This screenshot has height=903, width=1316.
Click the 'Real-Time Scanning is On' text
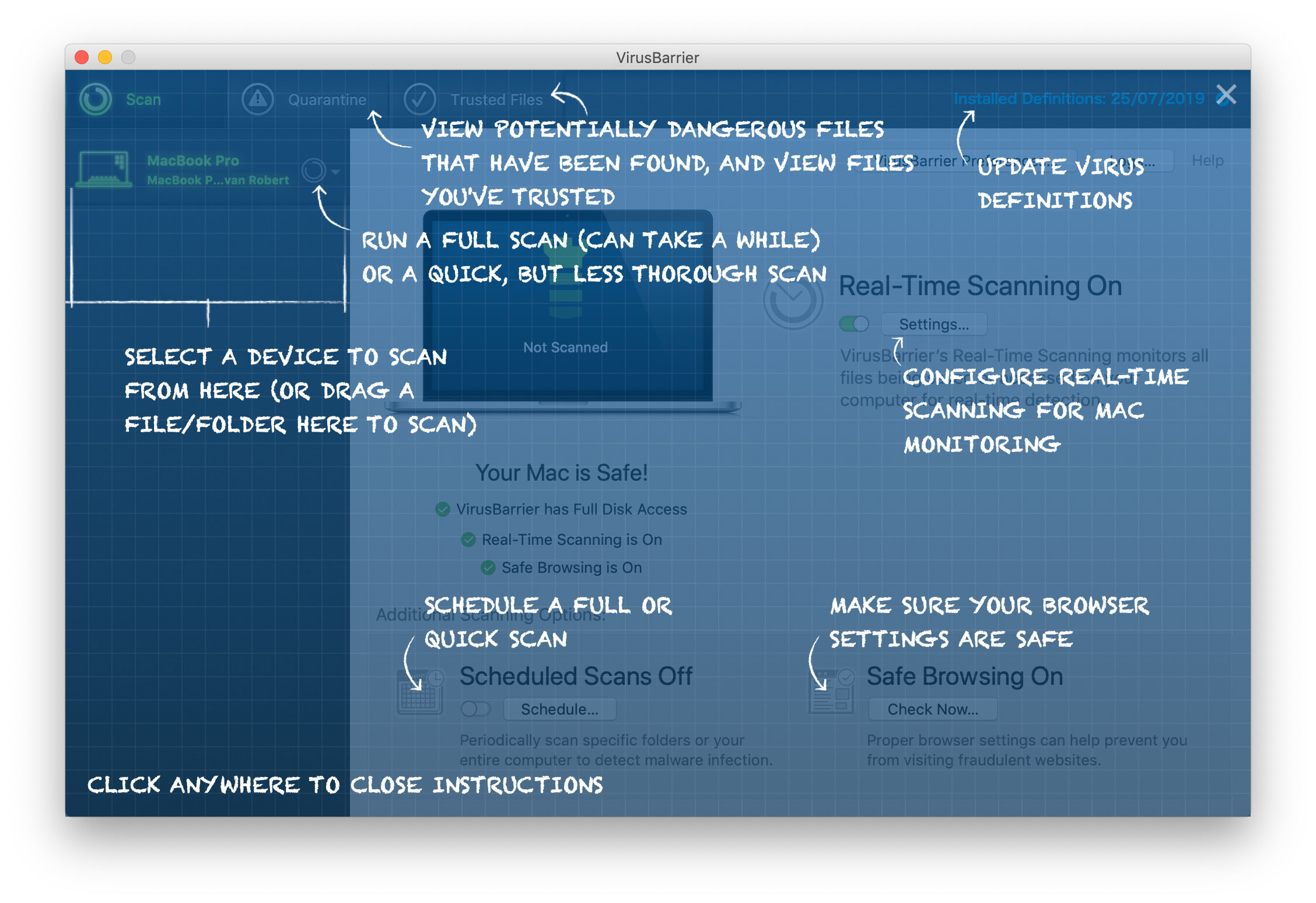pos(572,540)
